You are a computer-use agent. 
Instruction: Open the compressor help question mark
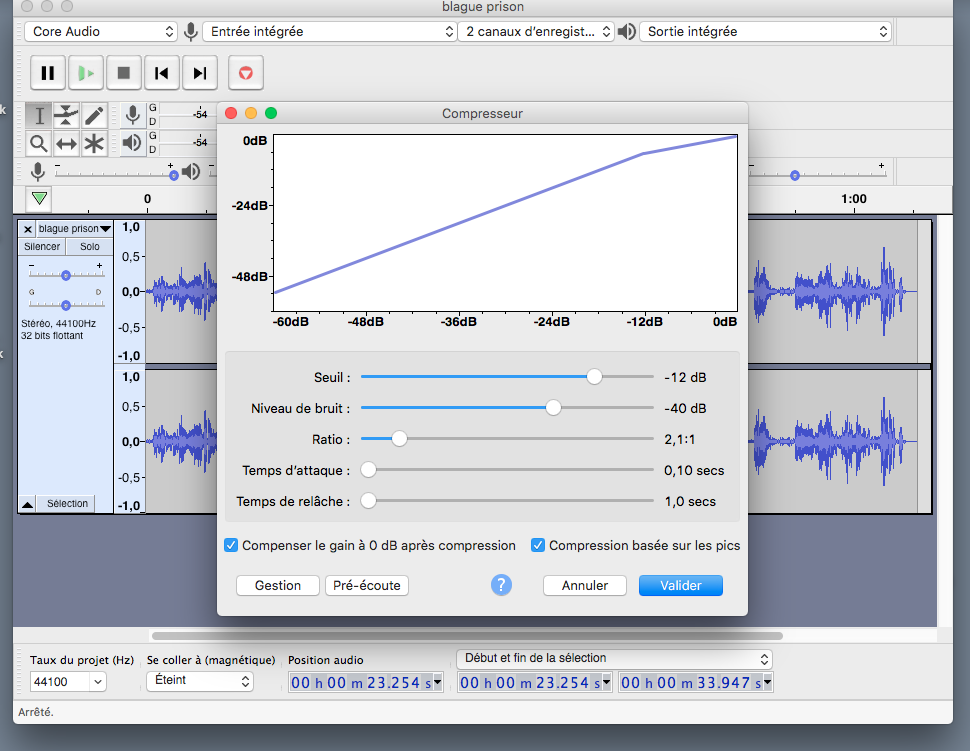click(x=501, y=585)
